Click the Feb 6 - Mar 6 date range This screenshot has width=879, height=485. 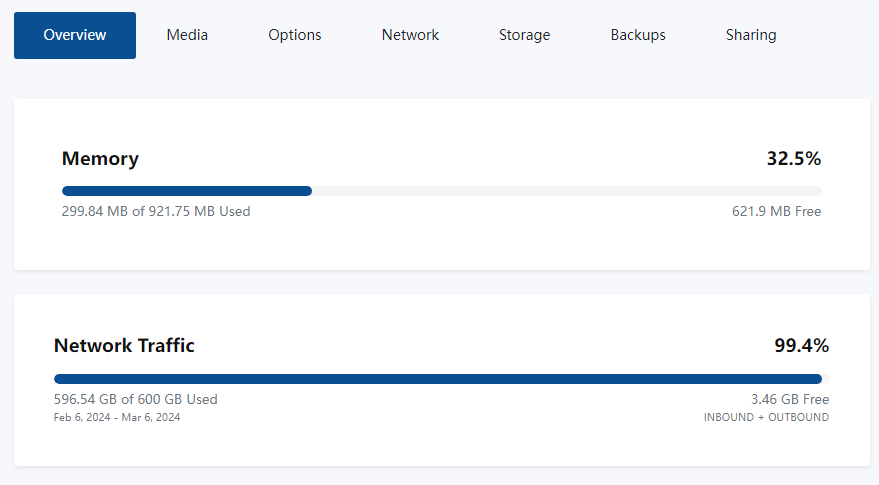tap(117, 417)
